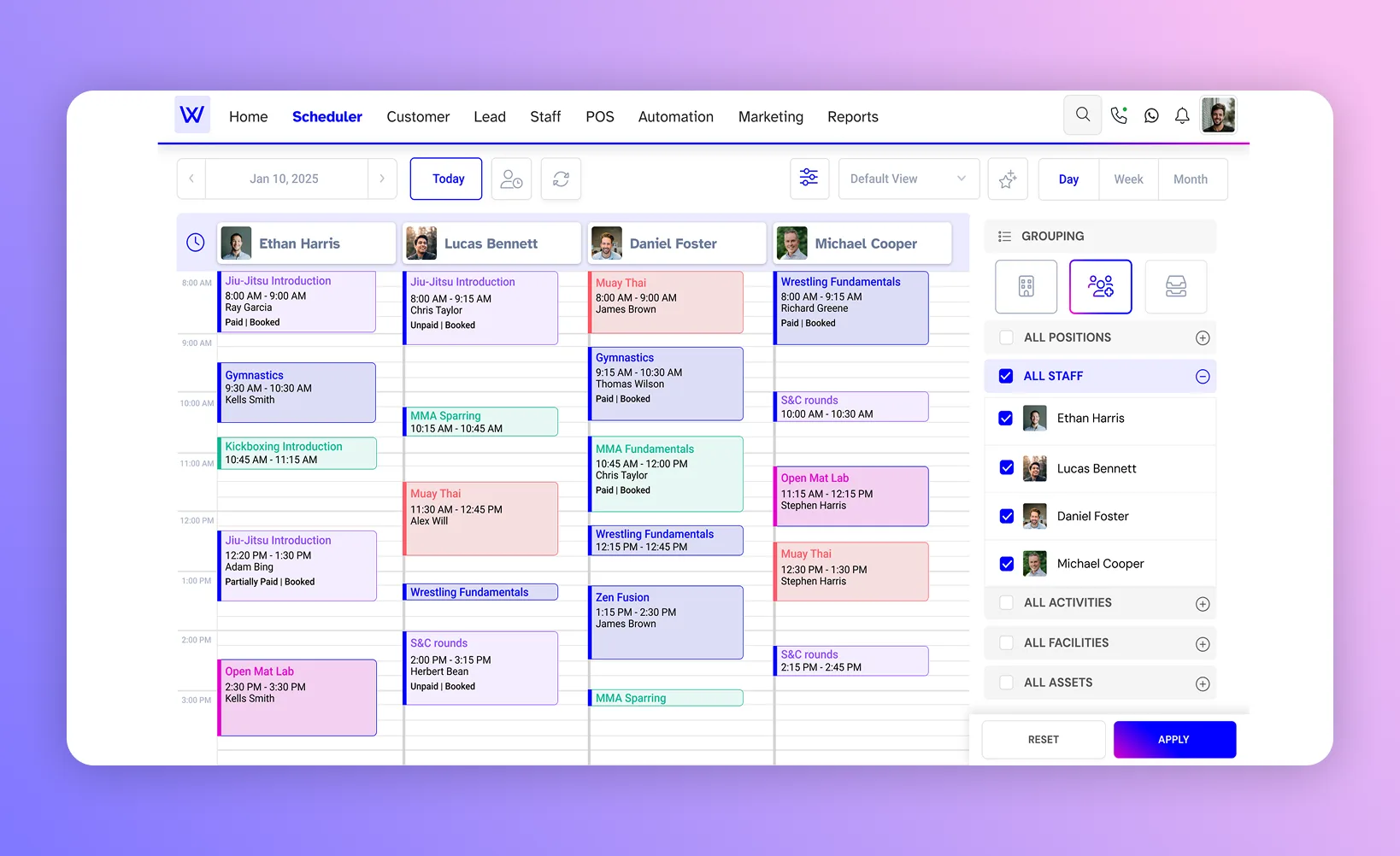Click the refresh icon next to Today
The width and height of the screenshot is (1400, 856).
[561, 179]
